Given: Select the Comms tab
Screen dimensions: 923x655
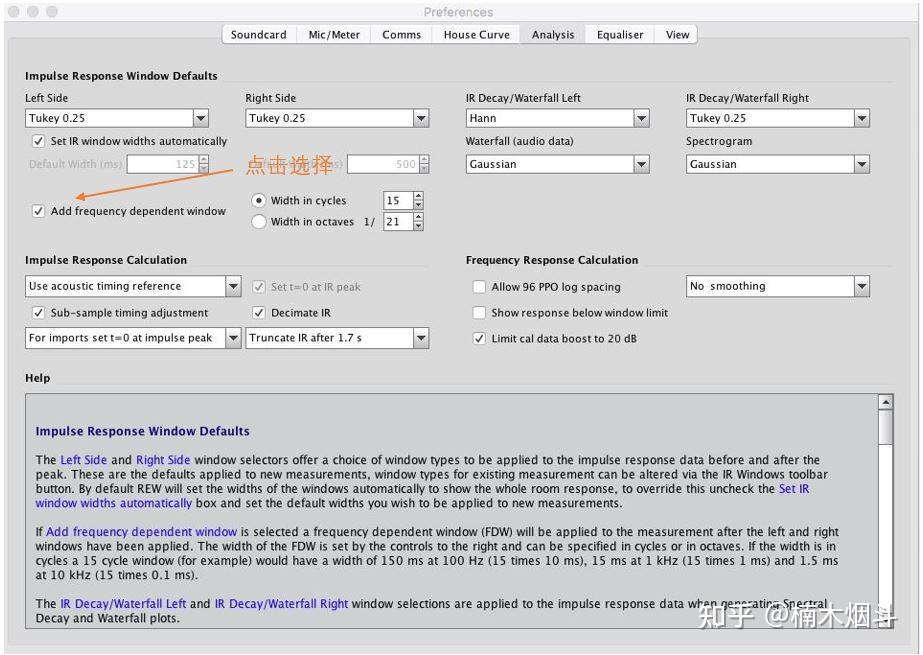Looking at the screenshot, I should [401, 35].
